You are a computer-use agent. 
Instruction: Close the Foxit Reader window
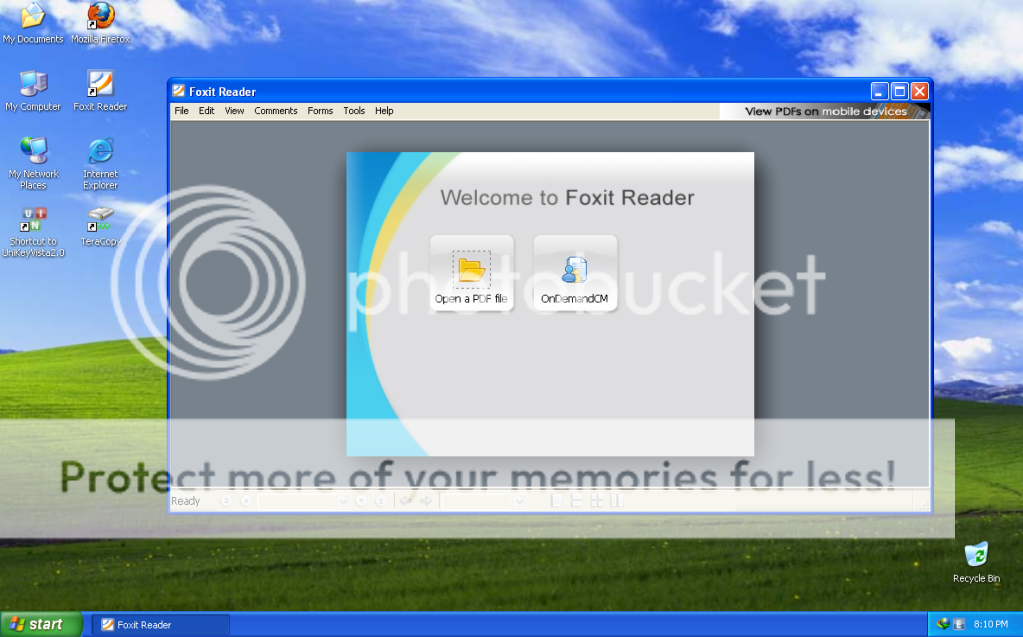920,91
